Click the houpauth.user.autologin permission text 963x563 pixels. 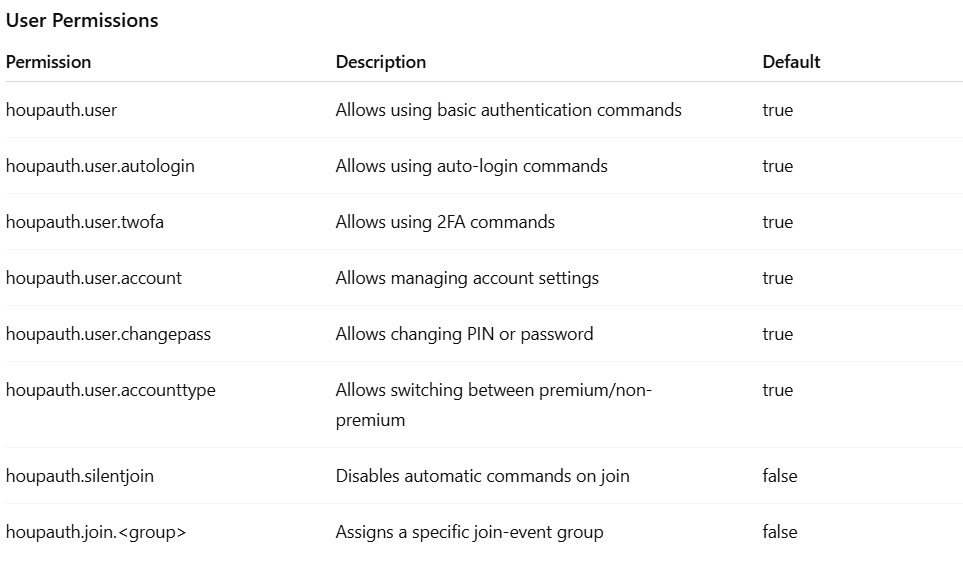click(100, 166)
